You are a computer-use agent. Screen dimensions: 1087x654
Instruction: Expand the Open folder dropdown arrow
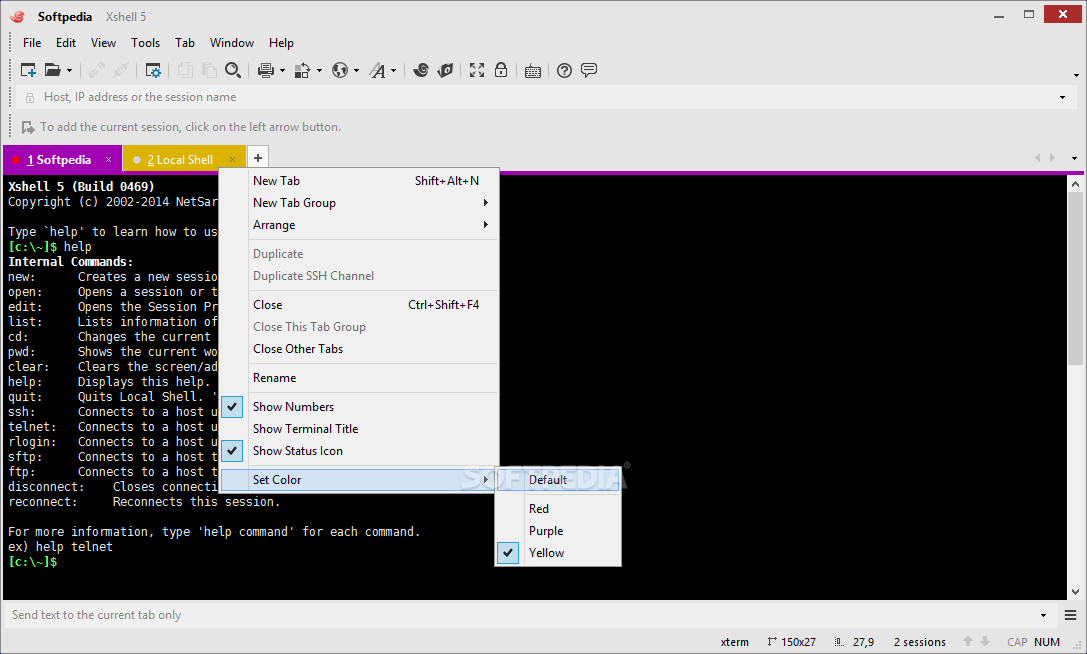tap(69, 71)
